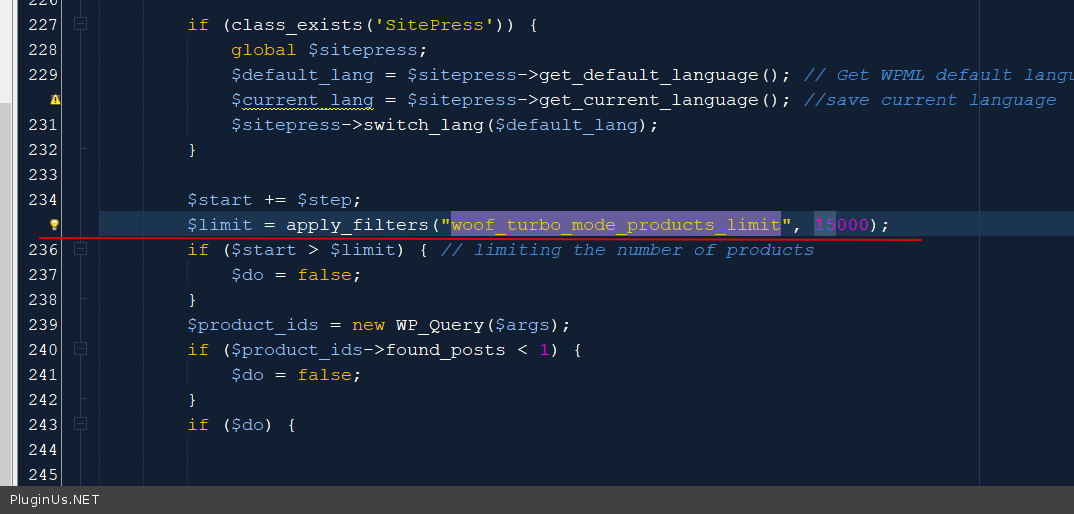Click the PluginUs.NET label in bottom bar

54,500
